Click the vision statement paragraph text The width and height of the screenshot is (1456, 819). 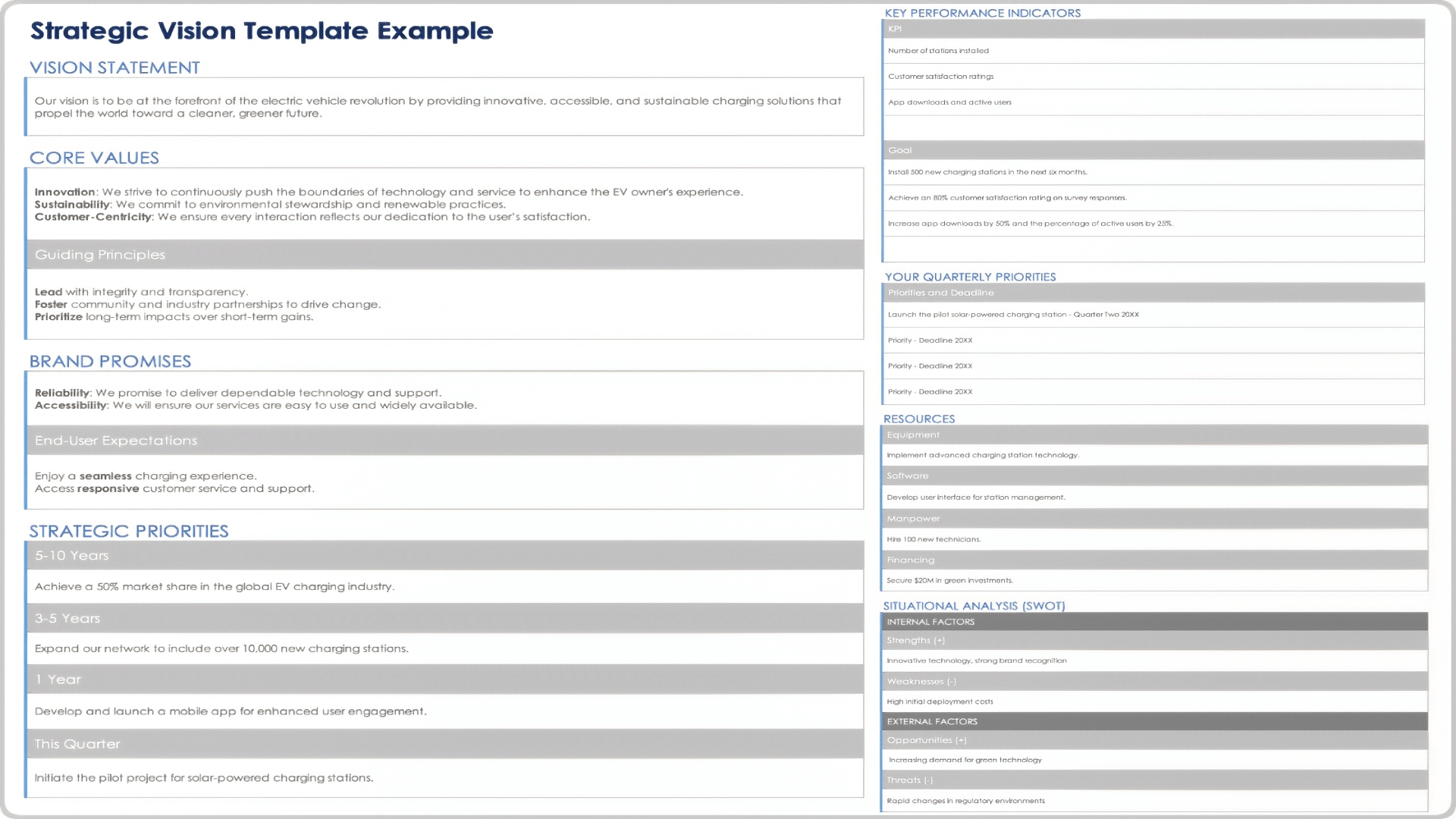438,107
